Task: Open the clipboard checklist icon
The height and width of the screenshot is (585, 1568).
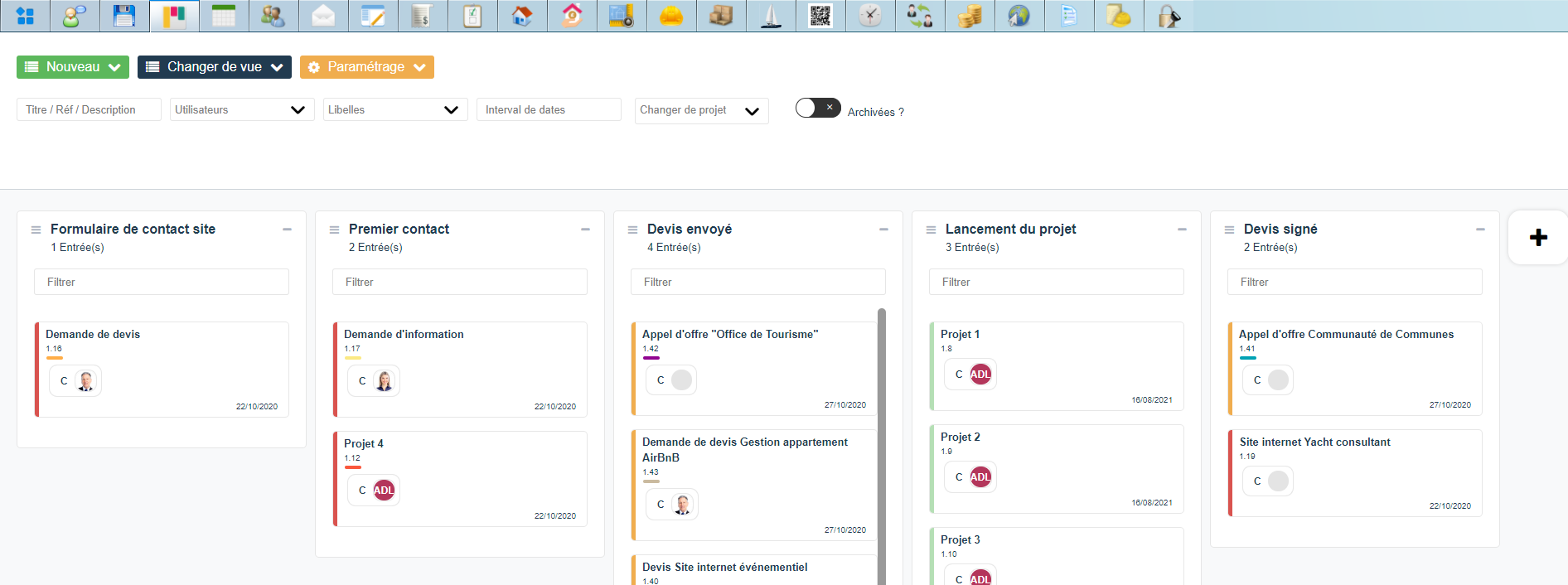Action: [x=472, y=16]
